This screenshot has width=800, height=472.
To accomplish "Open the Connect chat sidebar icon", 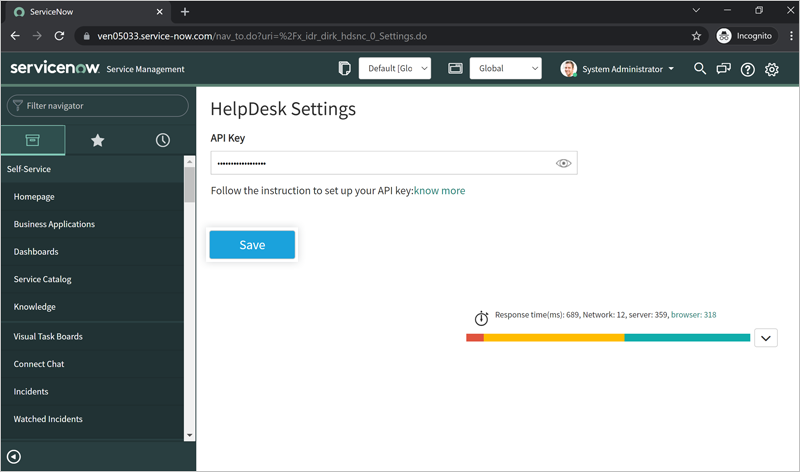I will click(724, 69).
